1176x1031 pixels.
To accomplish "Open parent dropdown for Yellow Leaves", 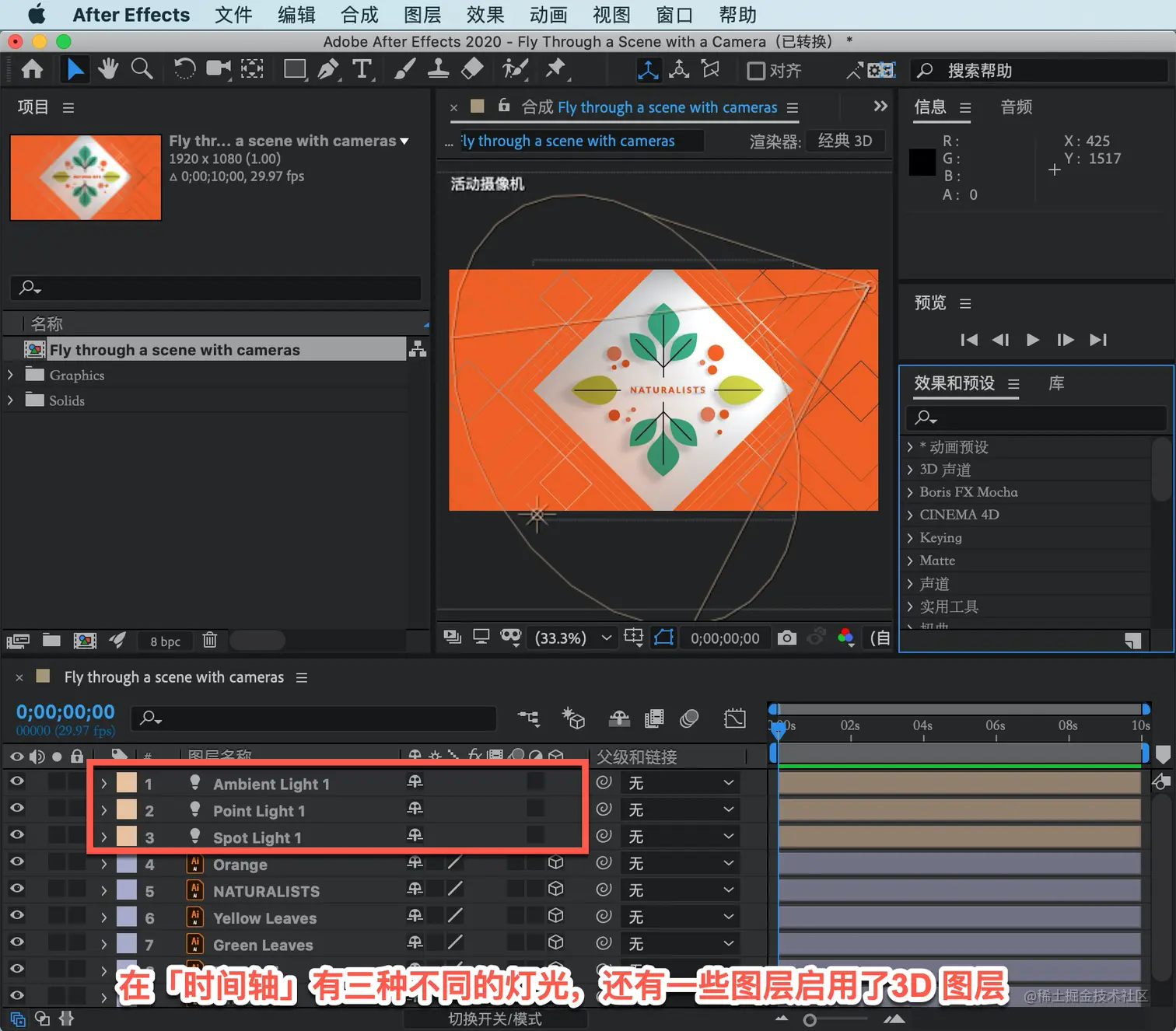I will pos(681,917).
